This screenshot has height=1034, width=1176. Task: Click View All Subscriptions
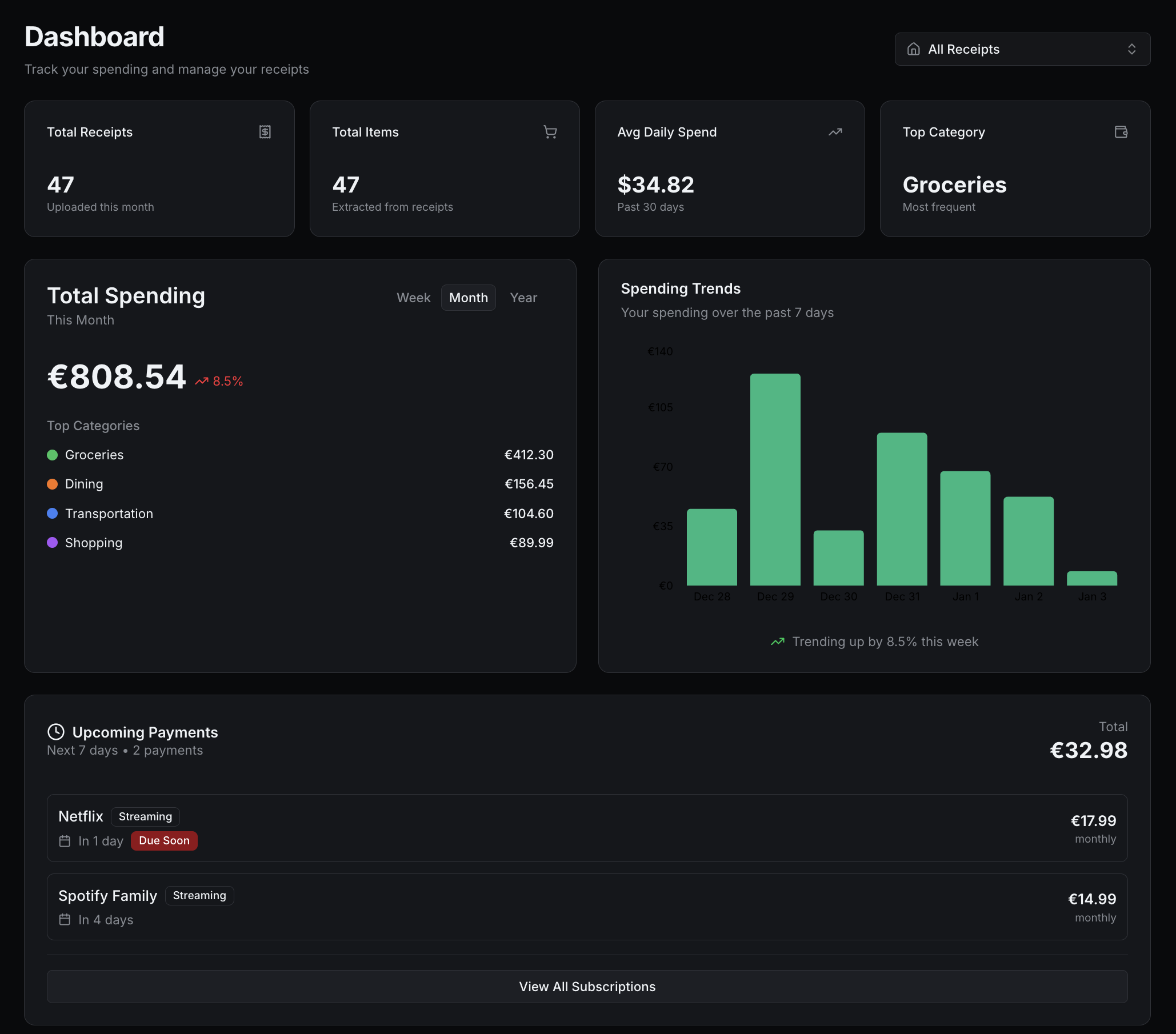(x=587, y=986)
